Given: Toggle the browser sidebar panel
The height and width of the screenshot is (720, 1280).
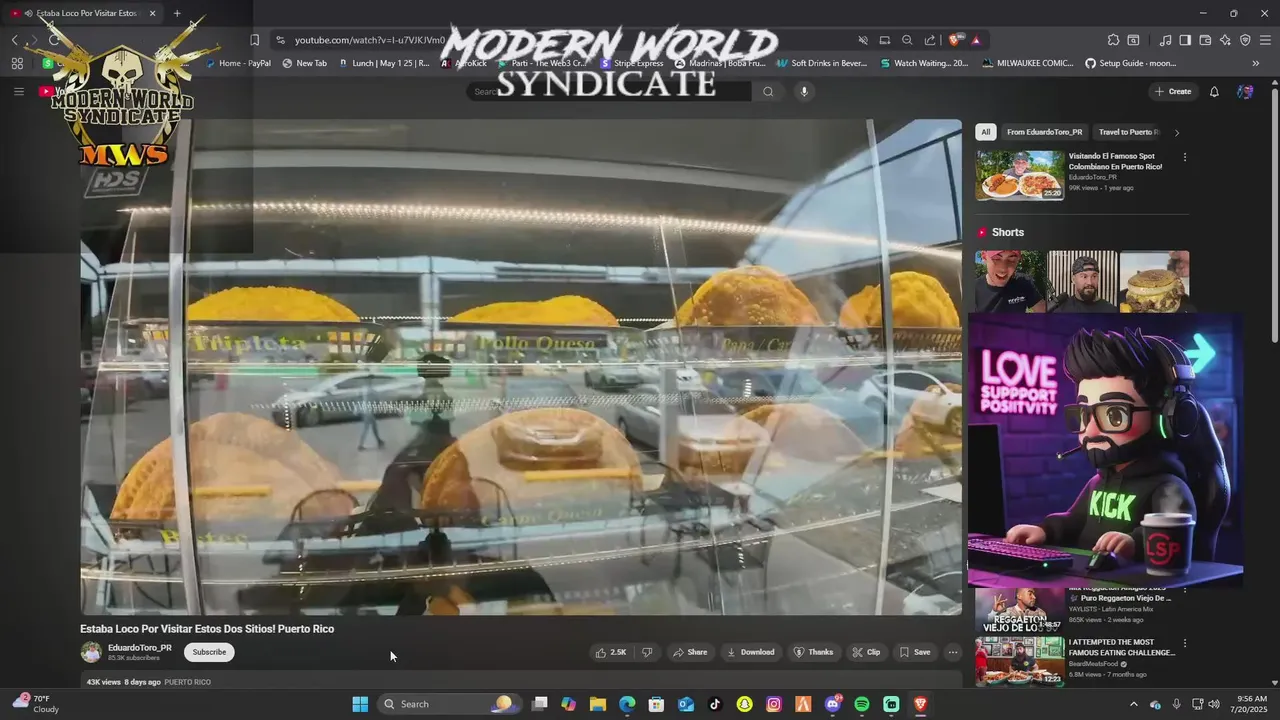Looking at the screenshot, I should (1185, 40).
